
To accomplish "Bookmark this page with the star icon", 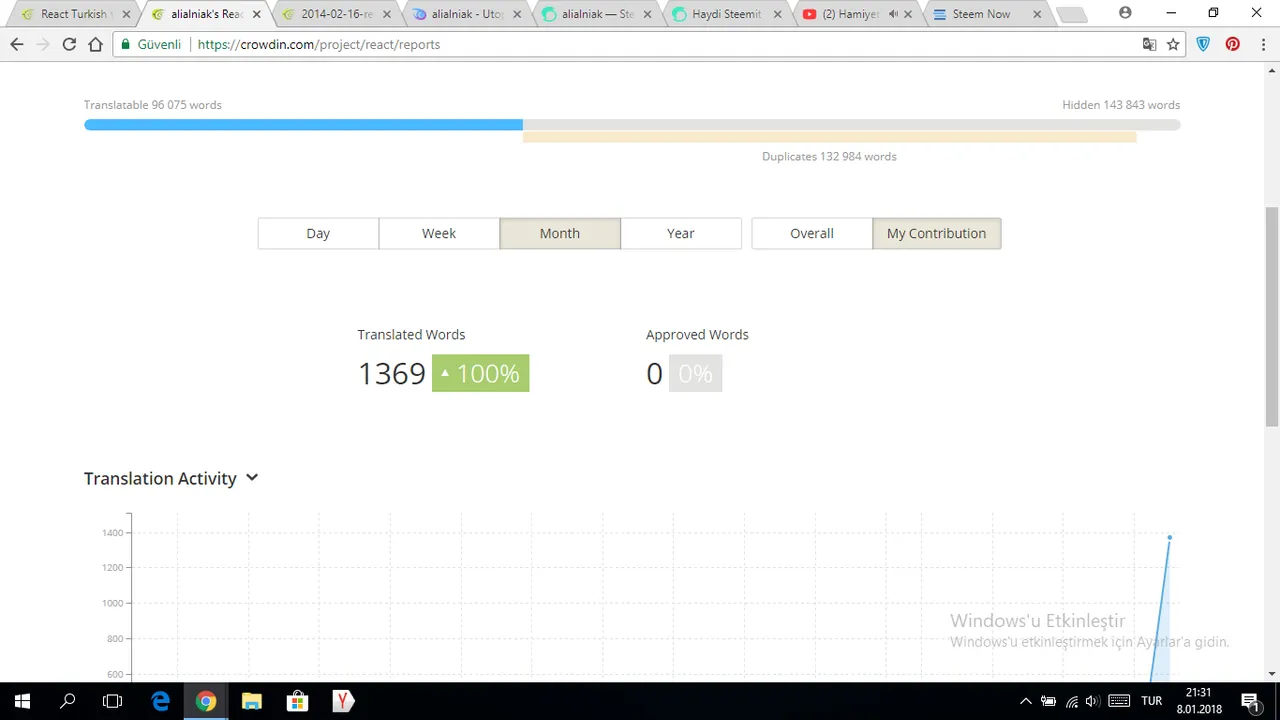I will (1173, 44).
